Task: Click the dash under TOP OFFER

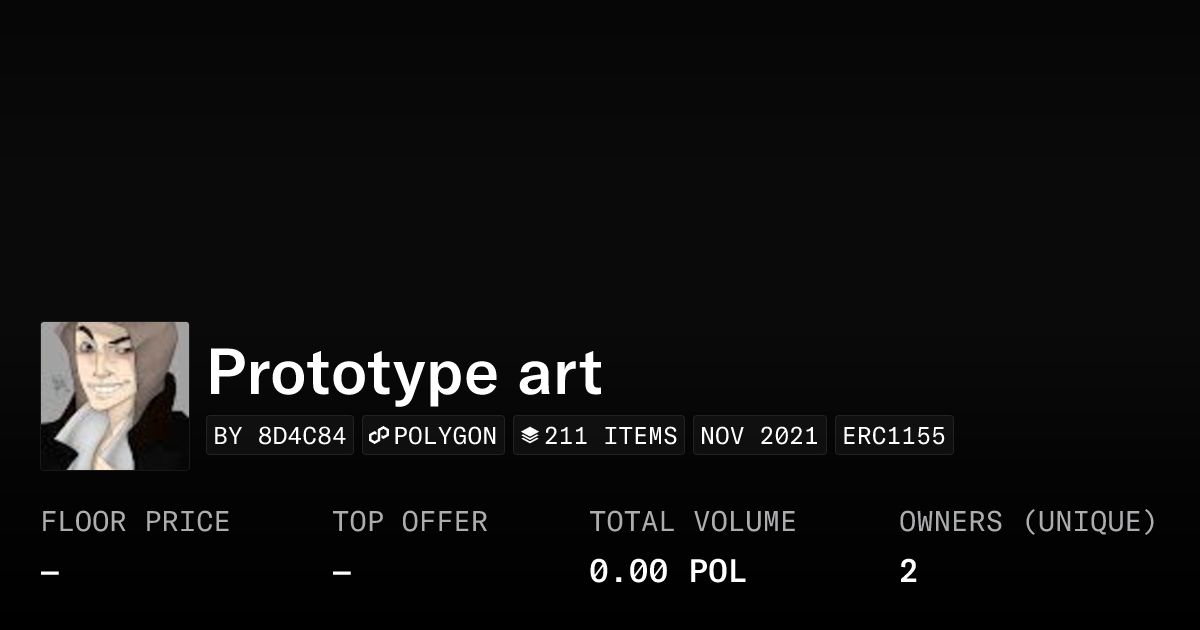Action: (339, 570)
